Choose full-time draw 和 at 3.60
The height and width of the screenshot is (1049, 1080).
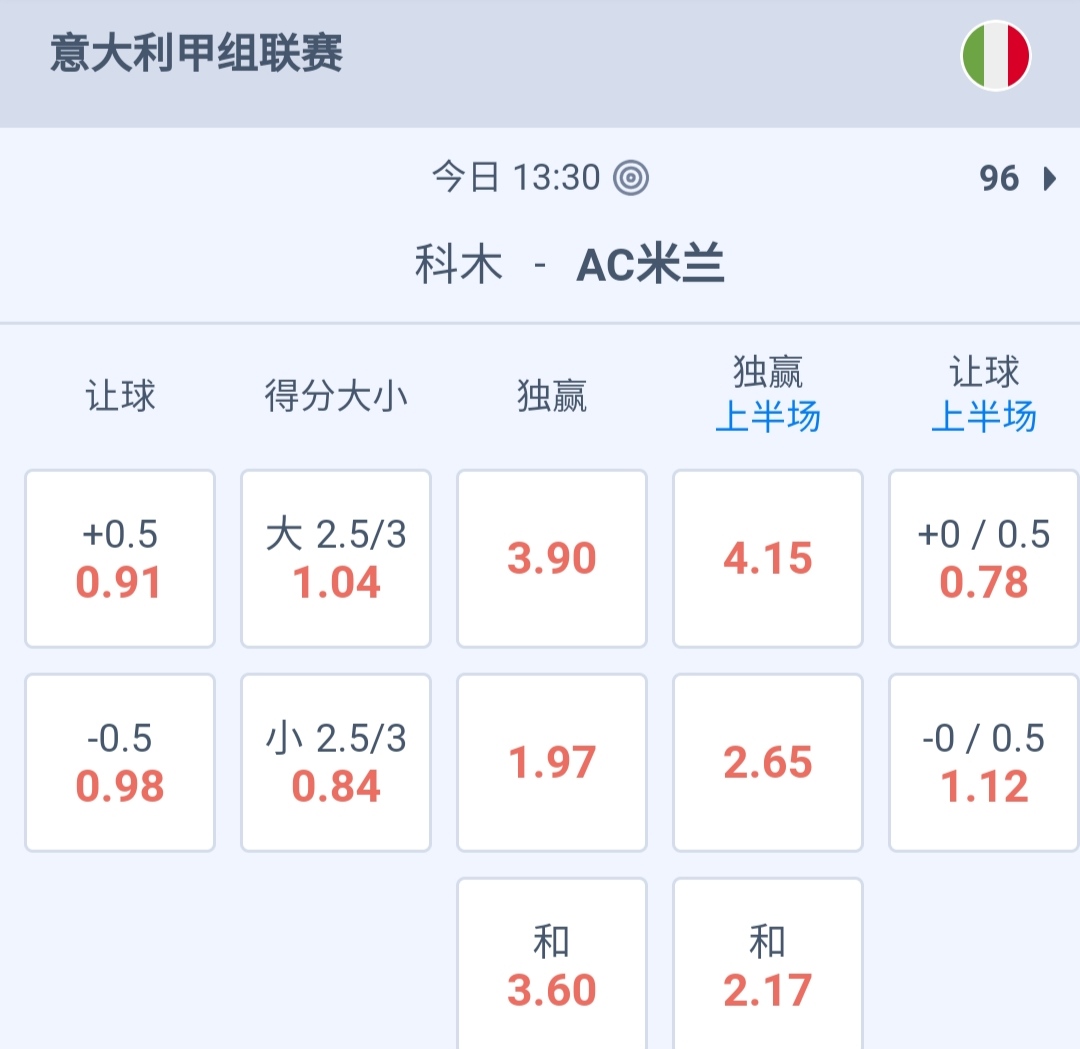pos(552,964)
